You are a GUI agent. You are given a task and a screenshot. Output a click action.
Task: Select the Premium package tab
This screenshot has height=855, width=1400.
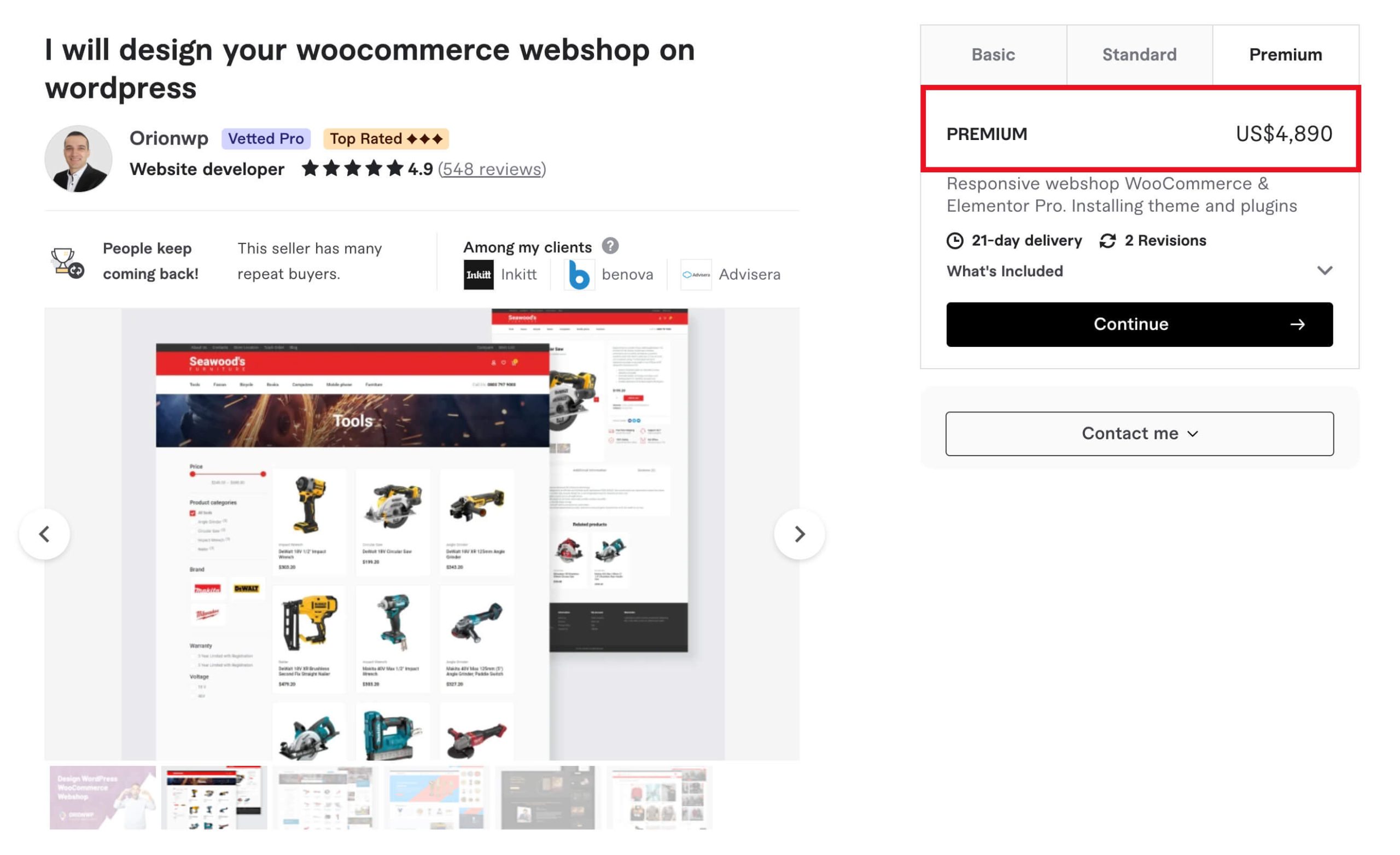click(x=1285, y=55)
